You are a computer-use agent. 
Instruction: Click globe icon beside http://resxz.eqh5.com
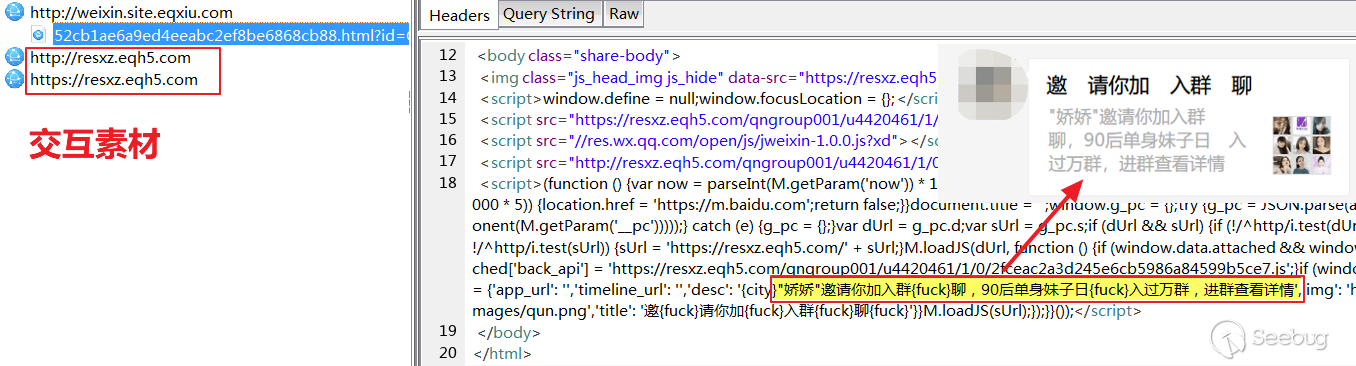tap(14, 58)
